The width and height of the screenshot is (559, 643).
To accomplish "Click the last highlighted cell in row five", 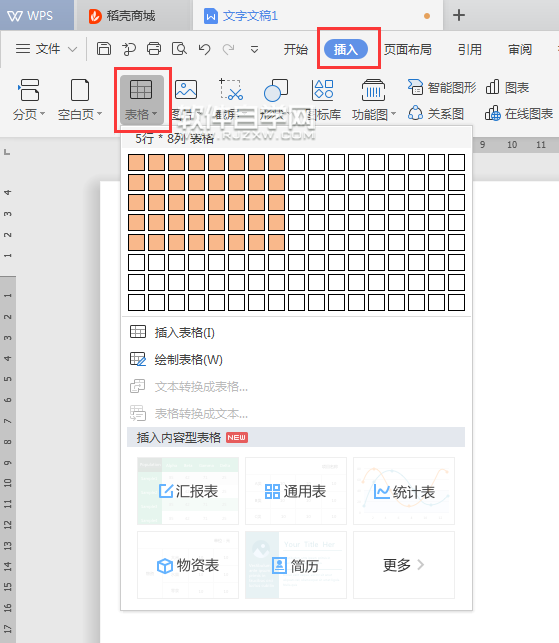I will point(276,242).
